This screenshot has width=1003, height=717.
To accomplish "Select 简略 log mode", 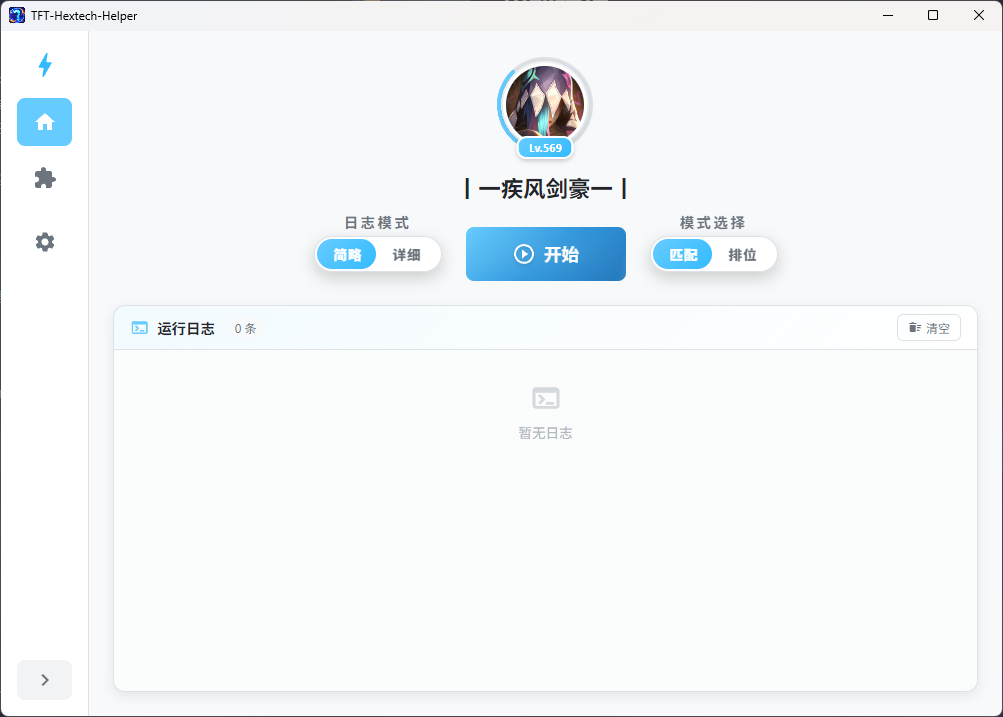I will (x=347, y=255).
